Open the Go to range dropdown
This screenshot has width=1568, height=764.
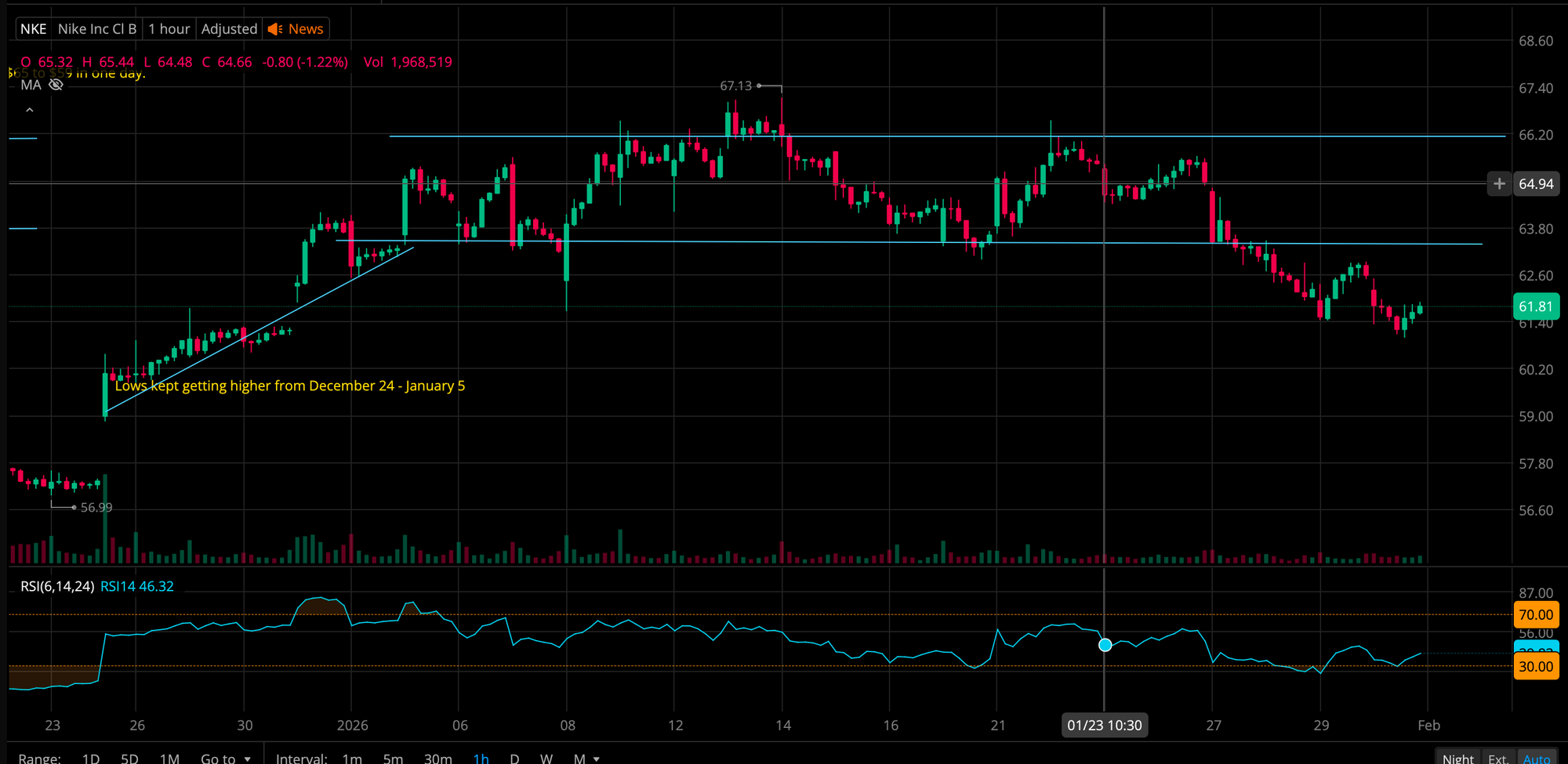(x=225, y=758)
